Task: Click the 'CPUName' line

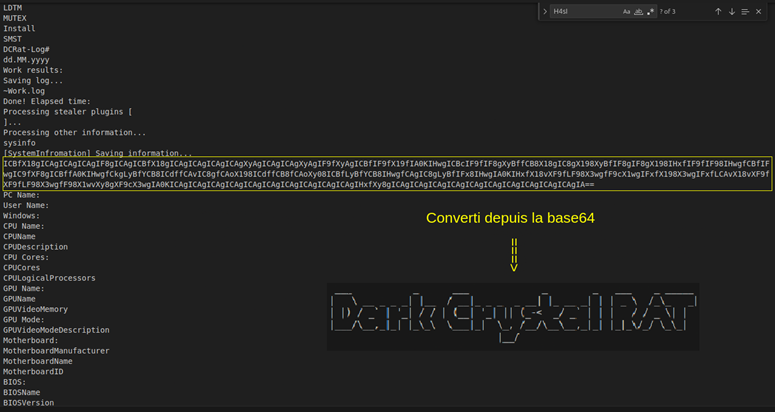Action: [x=19, y=236]
